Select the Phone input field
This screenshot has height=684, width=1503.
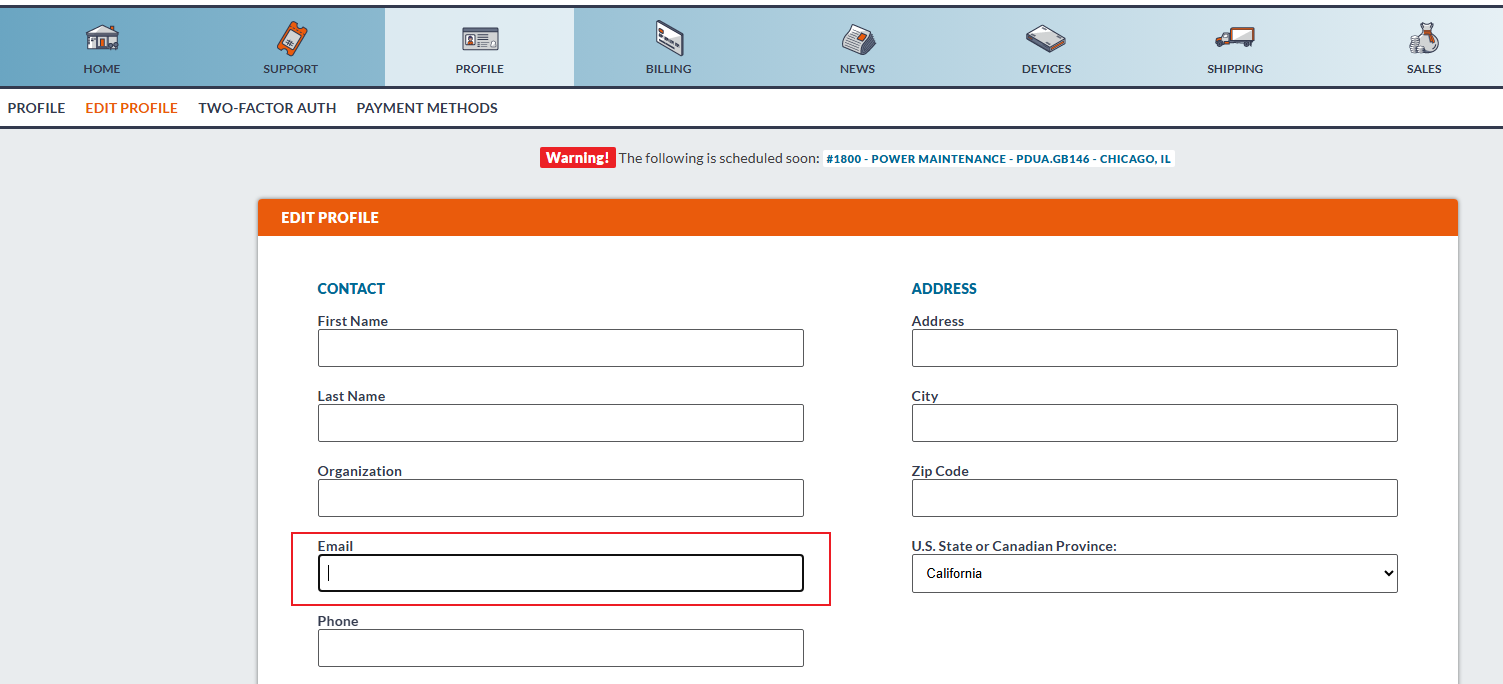point(560,648)
